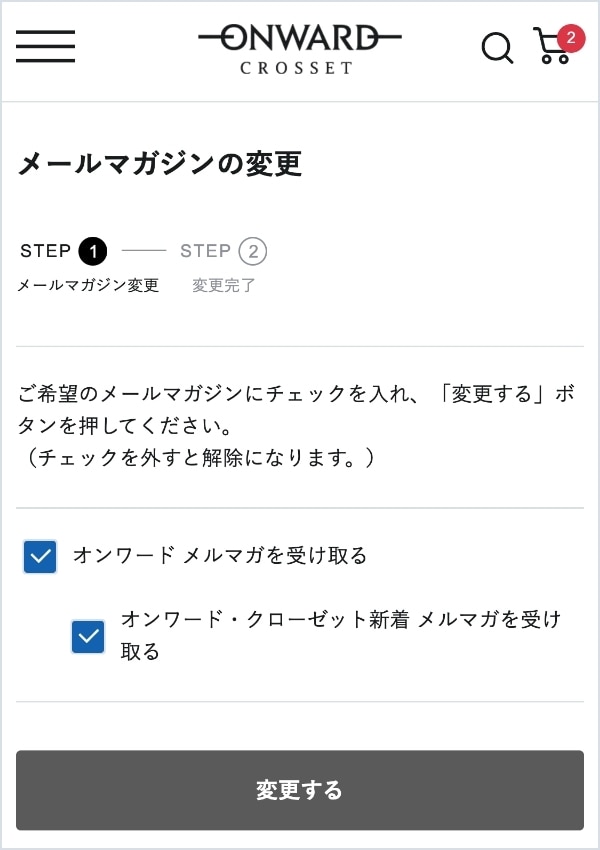Click the outlined STEP 2 circle

point(253,251)
